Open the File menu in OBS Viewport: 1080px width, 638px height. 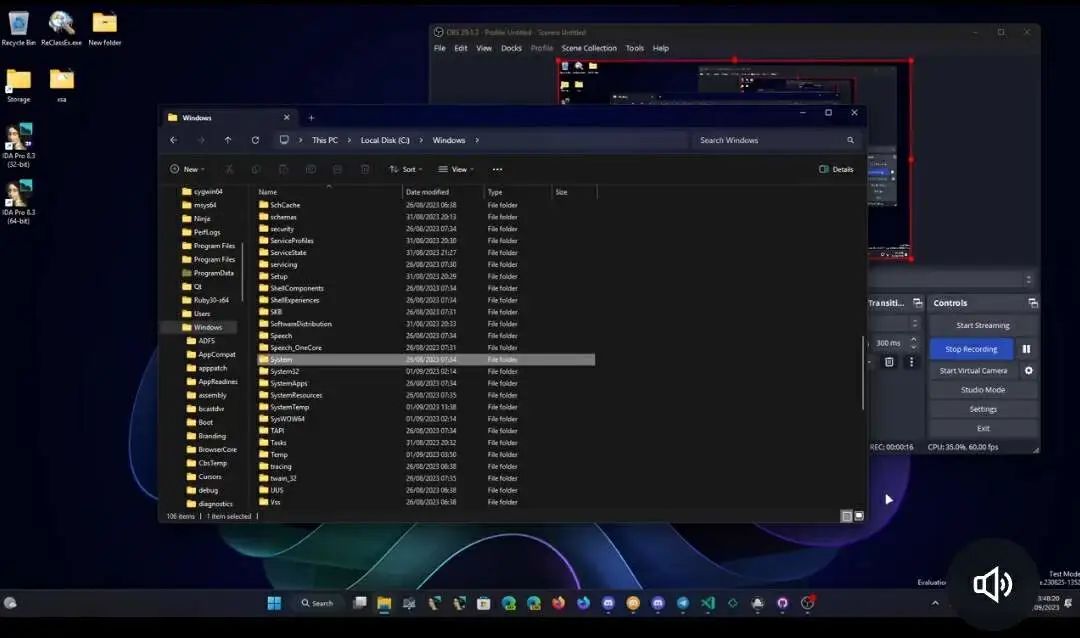[x=439, y=48]
